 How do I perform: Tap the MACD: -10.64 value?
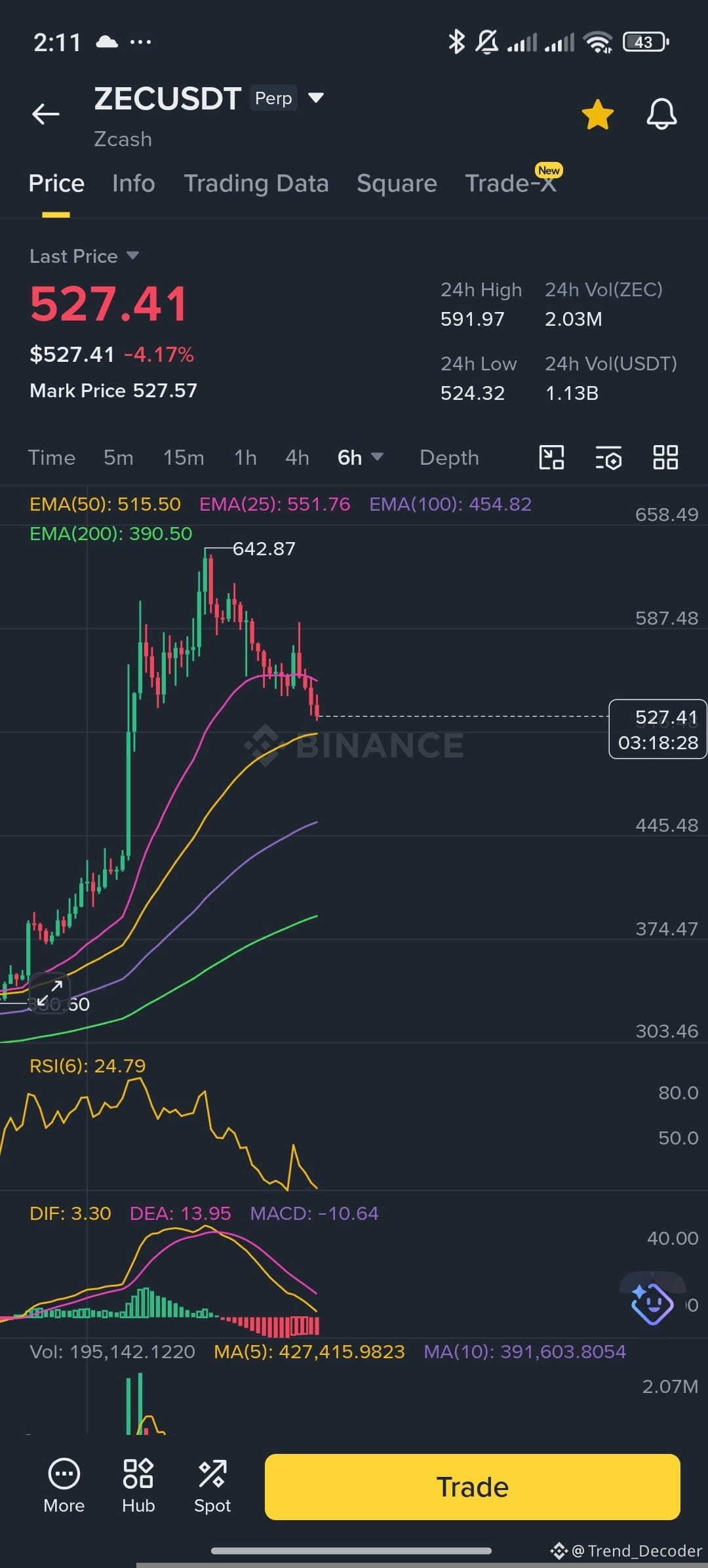point(314,1213)
